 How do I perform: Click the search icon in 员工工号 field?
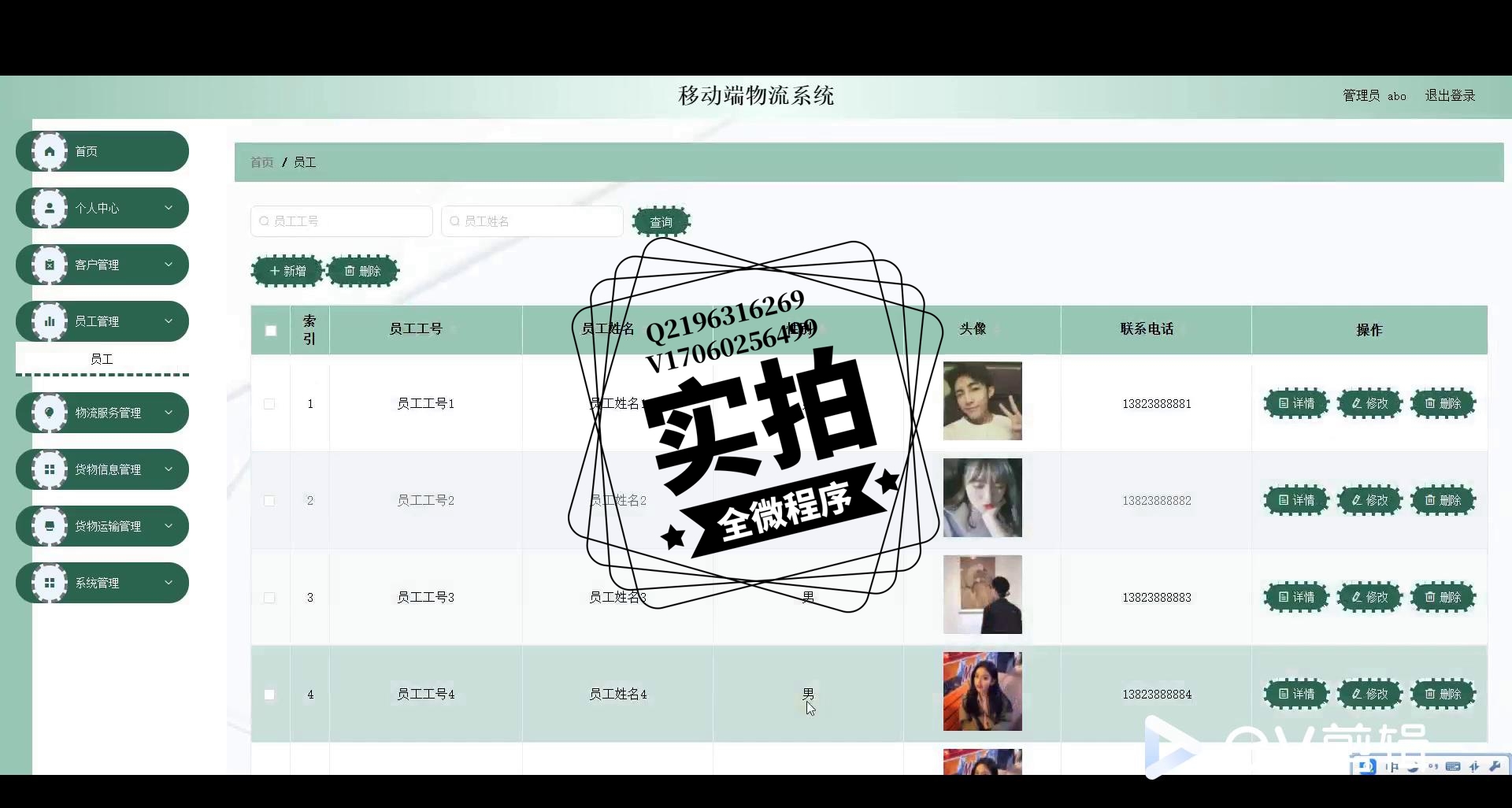[264, 221]
